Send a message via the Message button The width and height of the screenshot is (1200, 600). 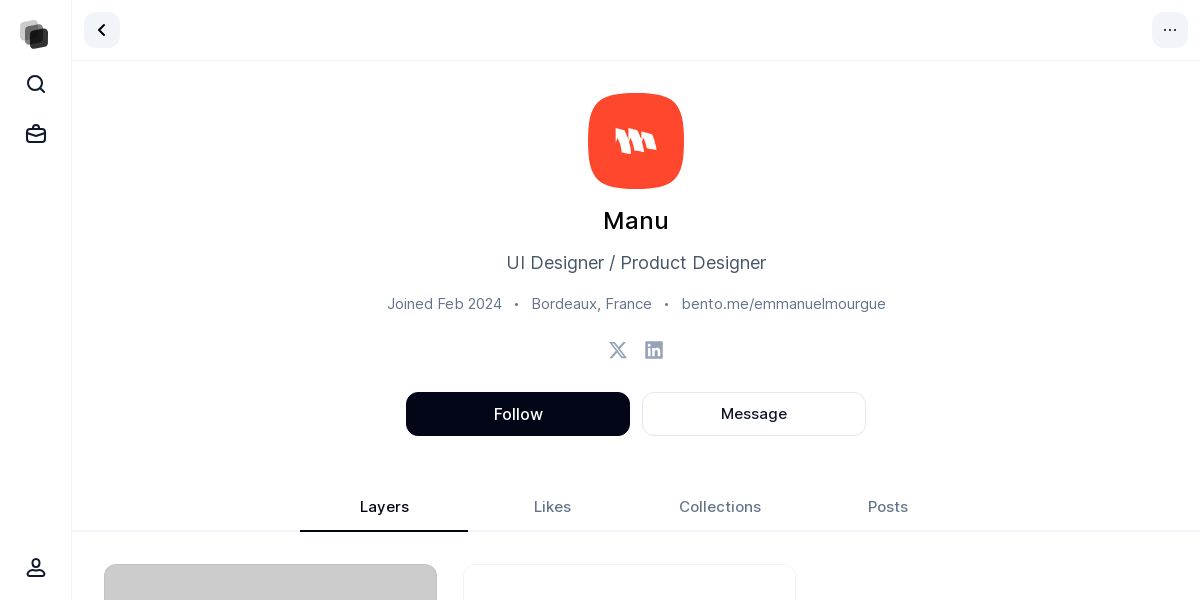click(x=754, y=414)
